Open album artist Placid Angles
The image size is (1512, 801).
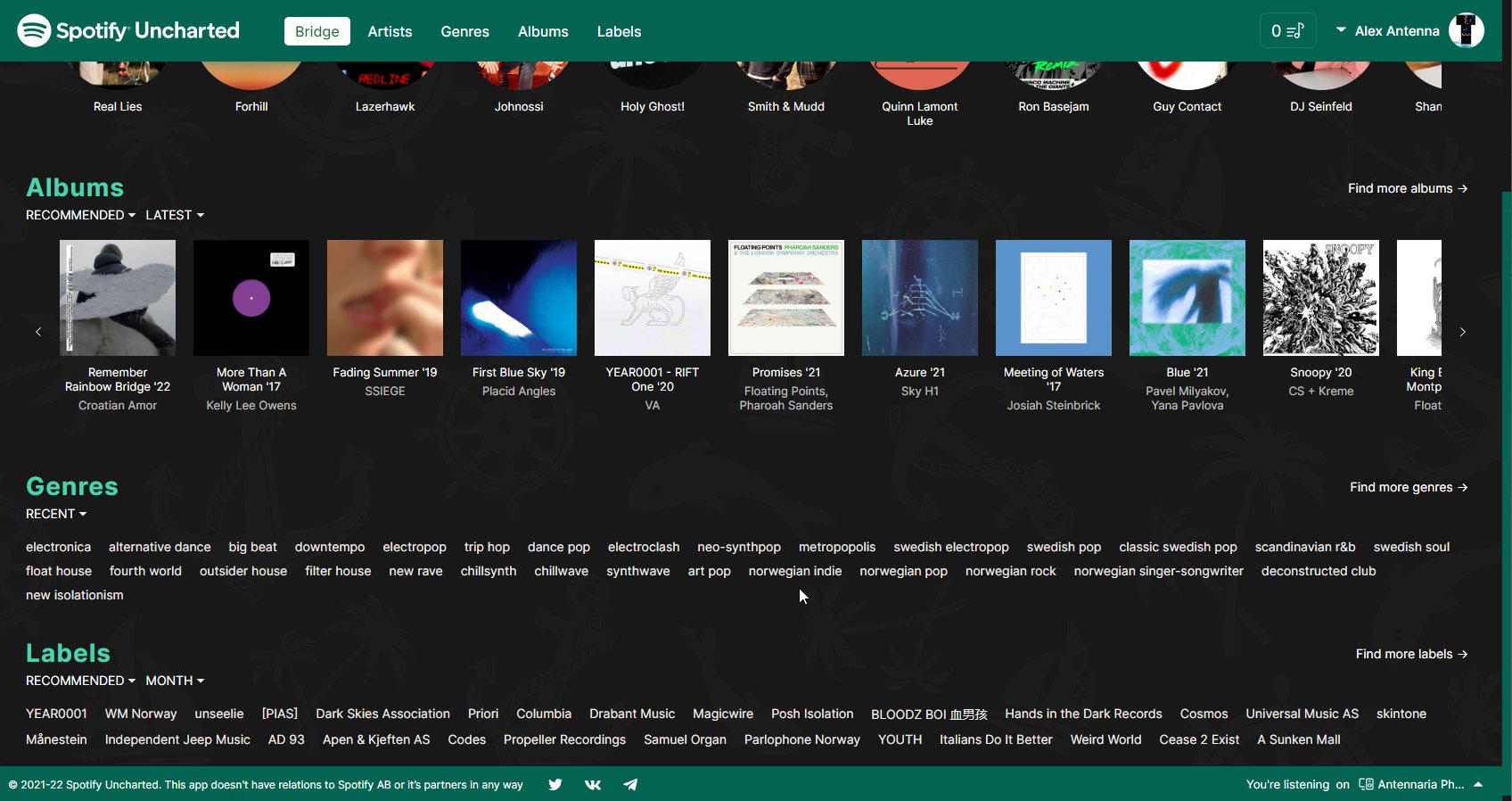point(519,391)
